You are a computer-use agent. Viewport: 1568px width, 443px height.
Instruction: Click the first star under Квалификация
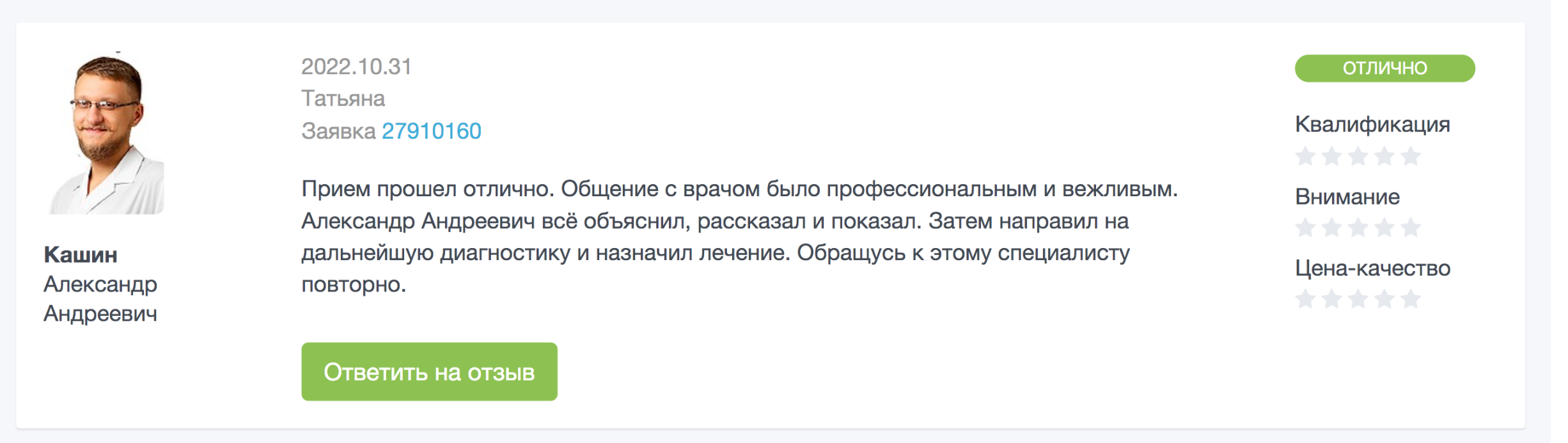(x=1305, y=157)
